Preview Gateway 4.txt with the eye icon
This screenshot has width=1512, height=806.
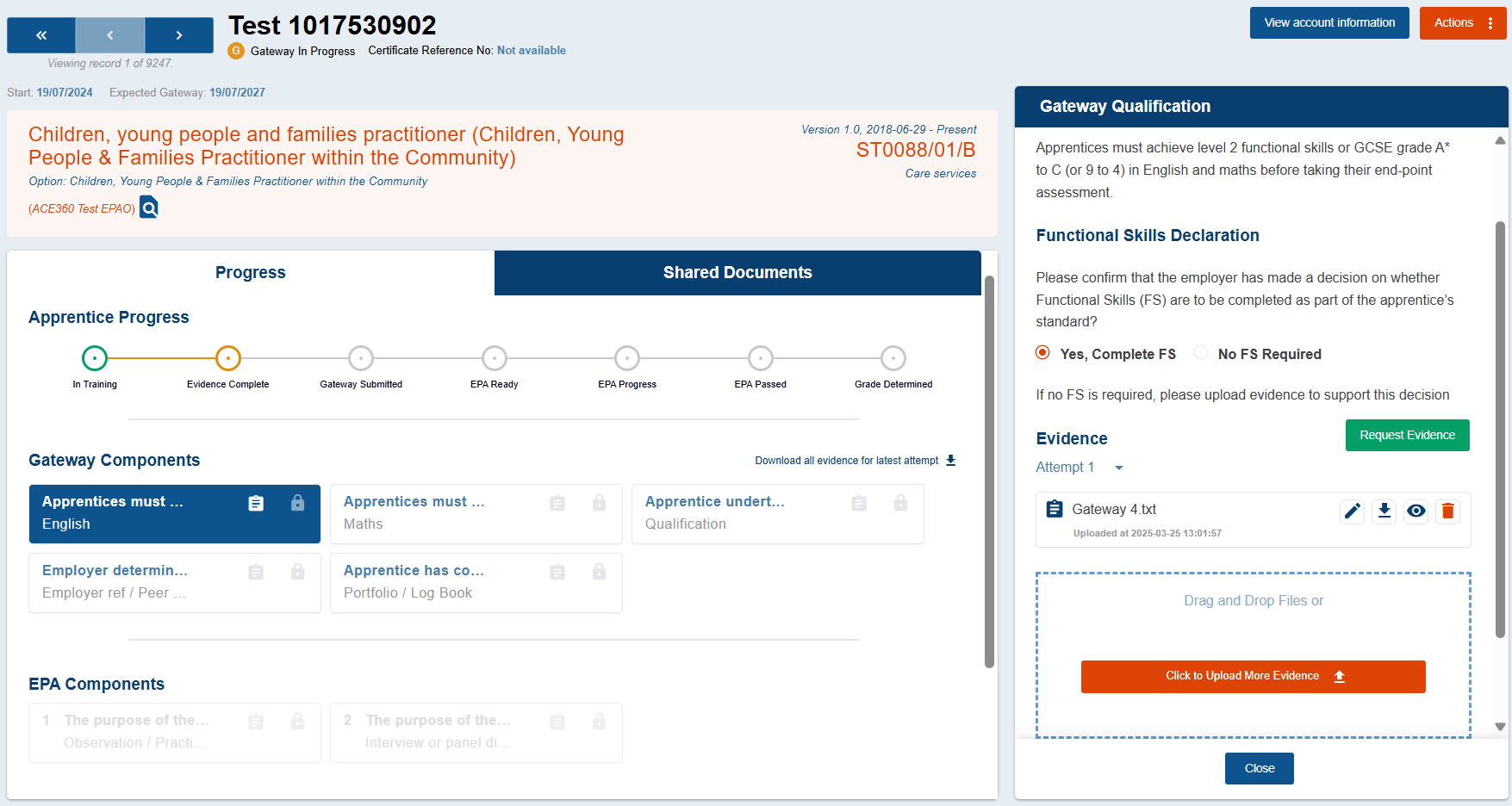[x=1416, y=512]
